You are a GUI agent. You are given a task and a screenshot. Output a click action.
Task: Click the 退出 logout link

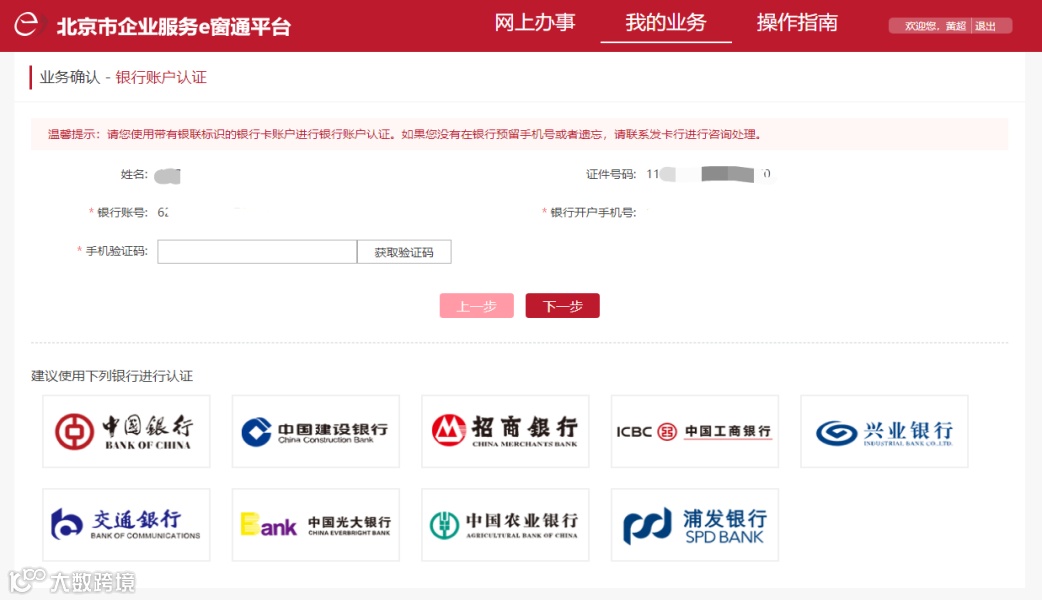point(985,26)
